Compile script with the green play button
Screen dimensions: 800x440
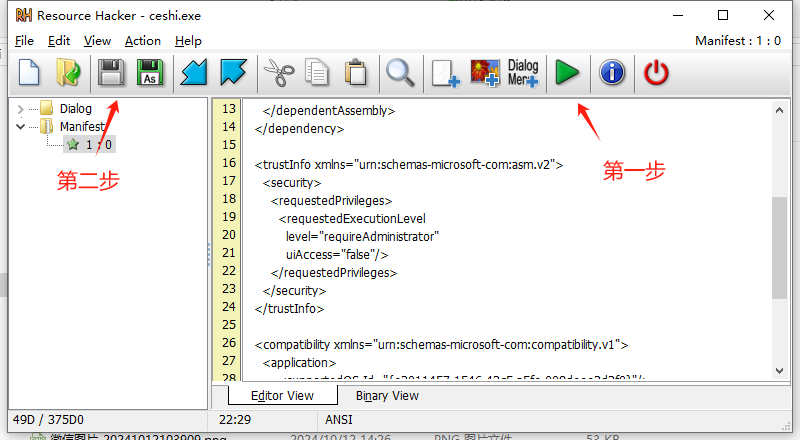coord(568,73)
